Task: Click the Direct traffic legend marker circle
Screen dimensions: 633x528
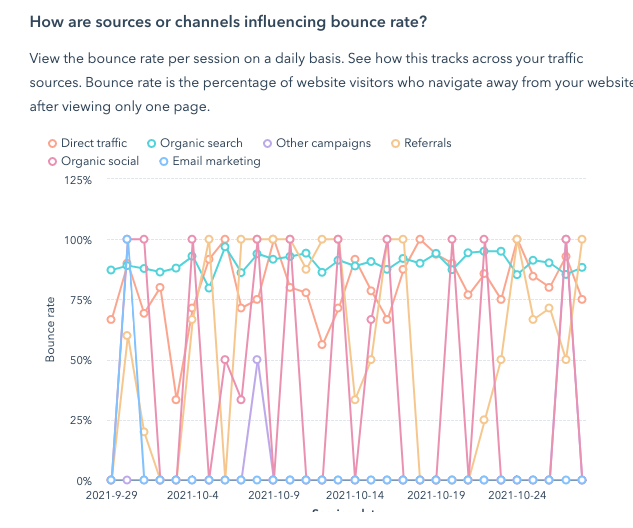Action: point(53,144)
